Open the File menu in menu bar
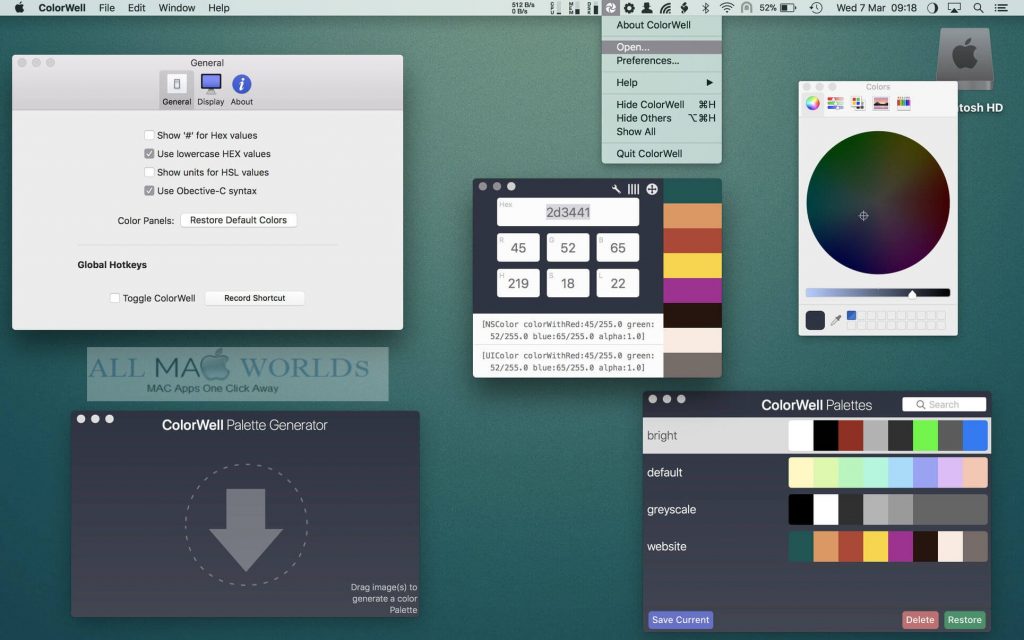1024x640 pixels. tap(106, 8)
